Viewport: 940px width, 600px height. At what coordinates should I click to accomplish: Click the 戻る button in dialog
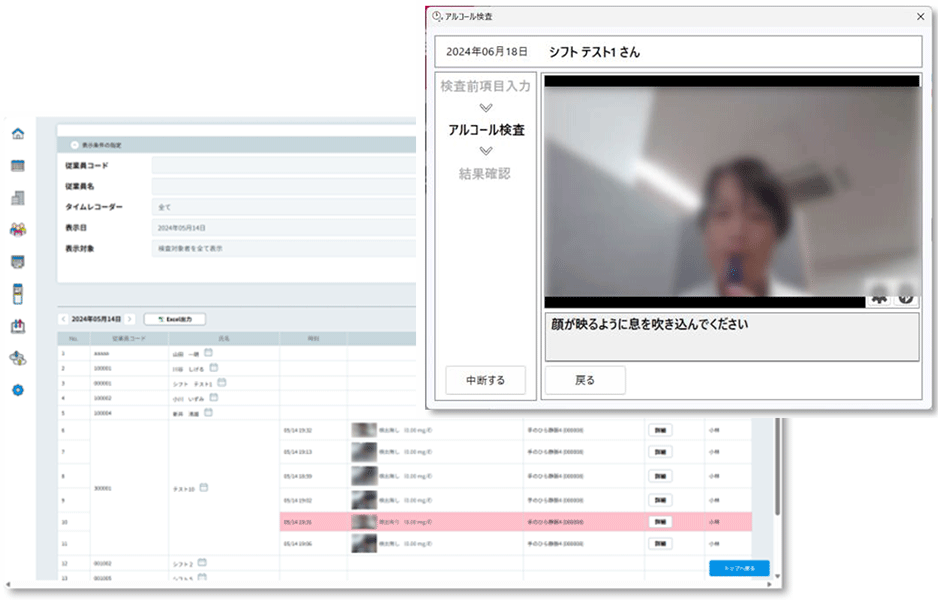[585, 380]
